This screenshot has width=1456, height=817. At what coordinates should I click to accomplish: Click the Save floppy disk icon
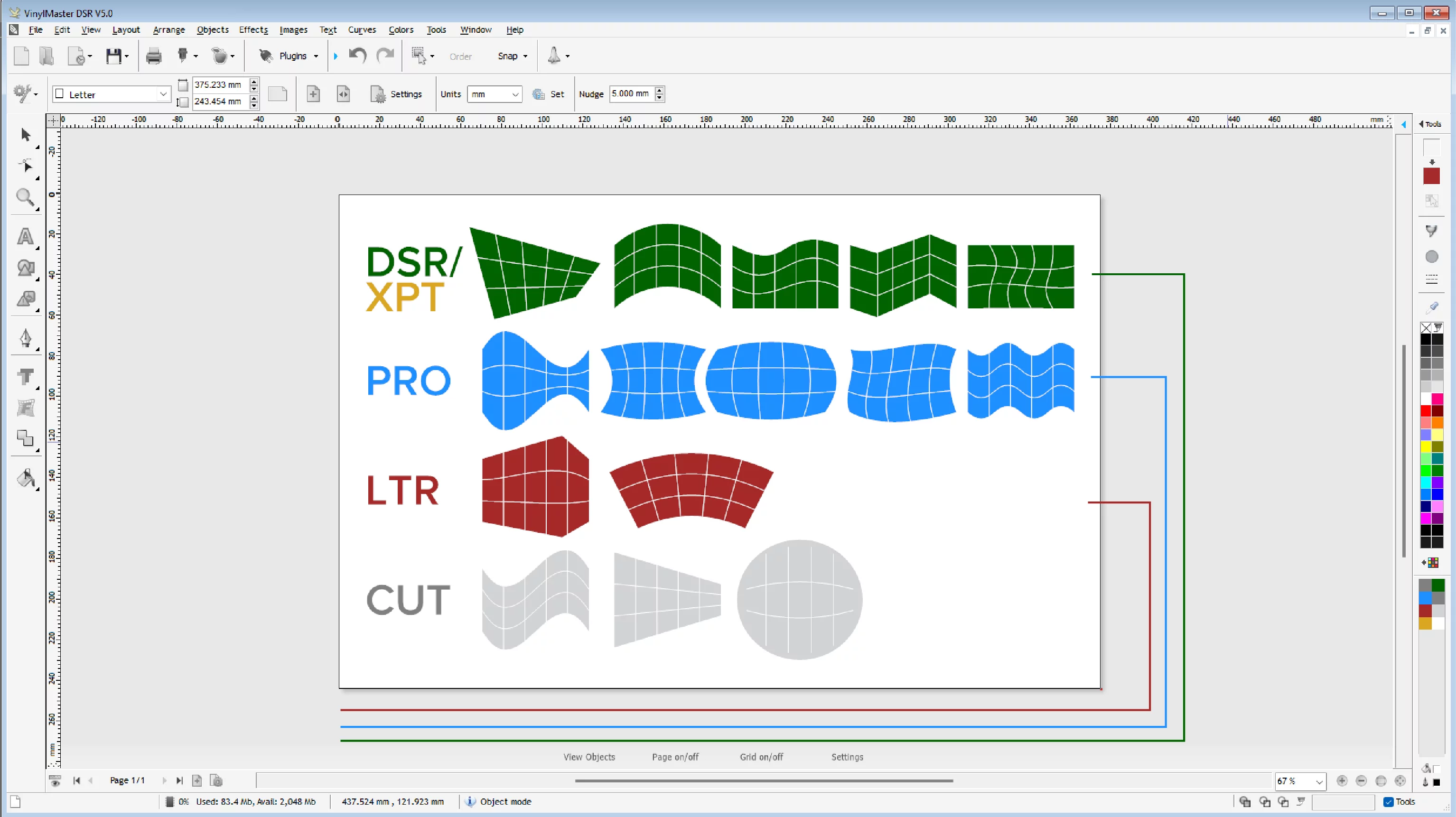tap(113, 56)
